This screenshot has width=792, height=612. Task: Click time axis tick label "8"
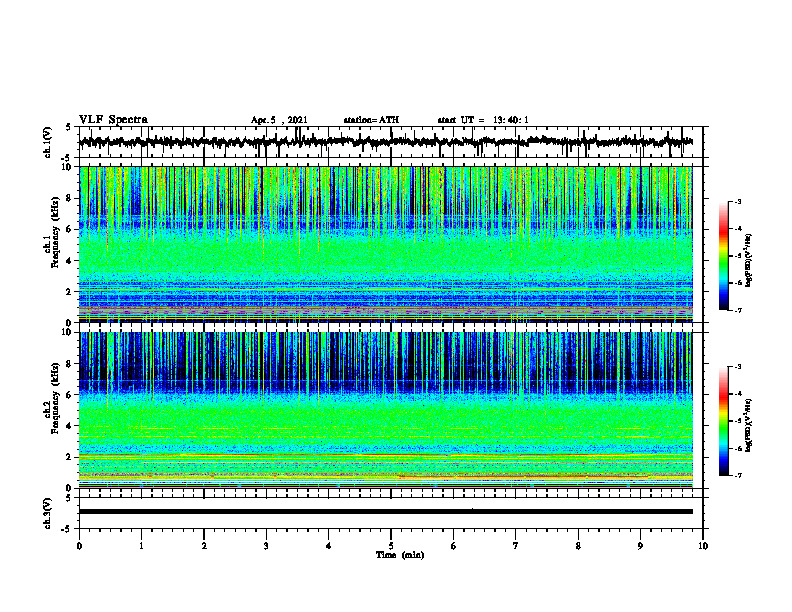click(x=578, y=546)
